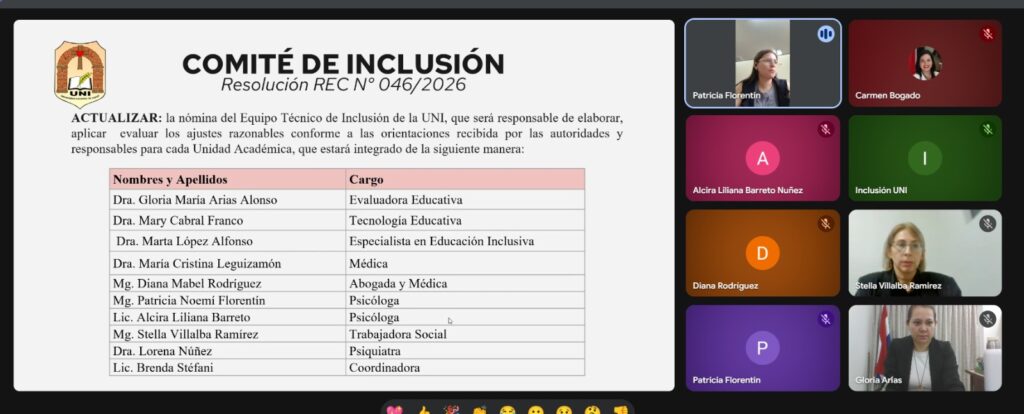1024x414 pixels.
Task: Select Stella Villalba Ramírez video tile
Action: (924, 253)
